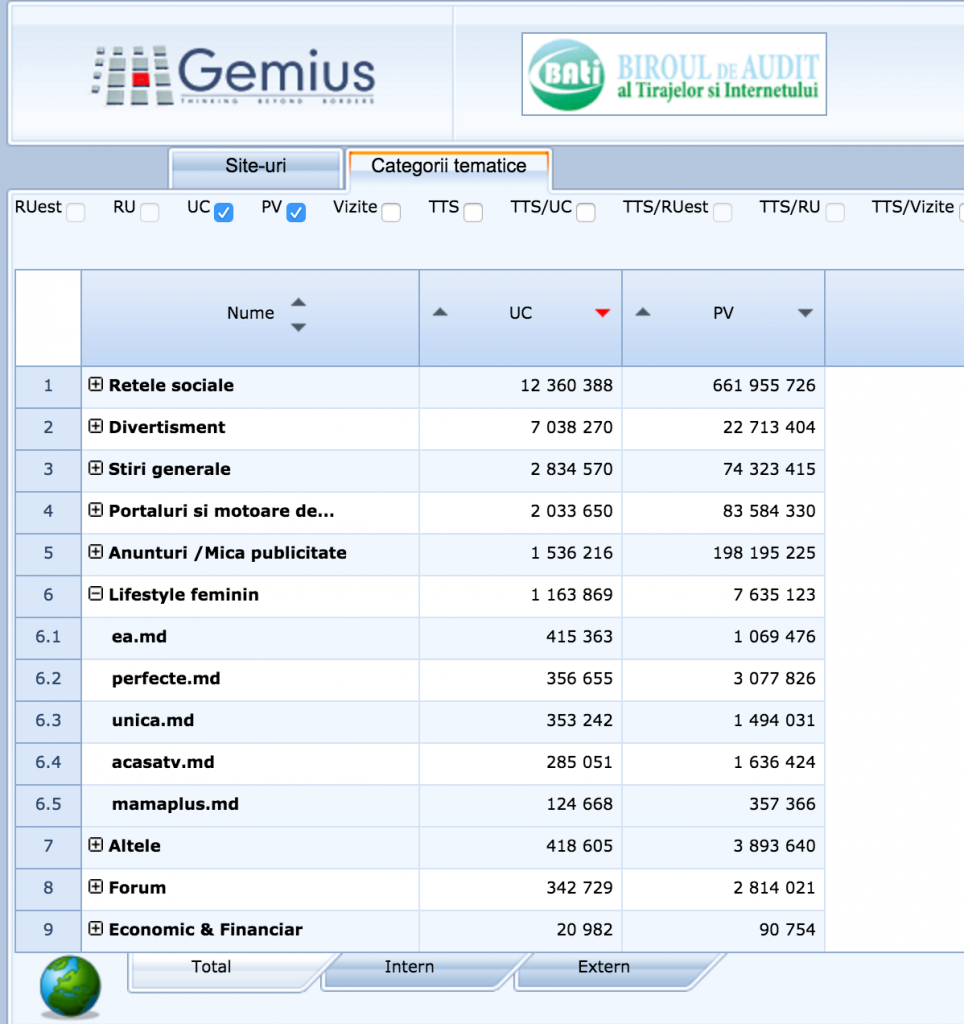Click UC value 1 163 869
This screenshot has width=964, height=1024.
click(571, 595)
